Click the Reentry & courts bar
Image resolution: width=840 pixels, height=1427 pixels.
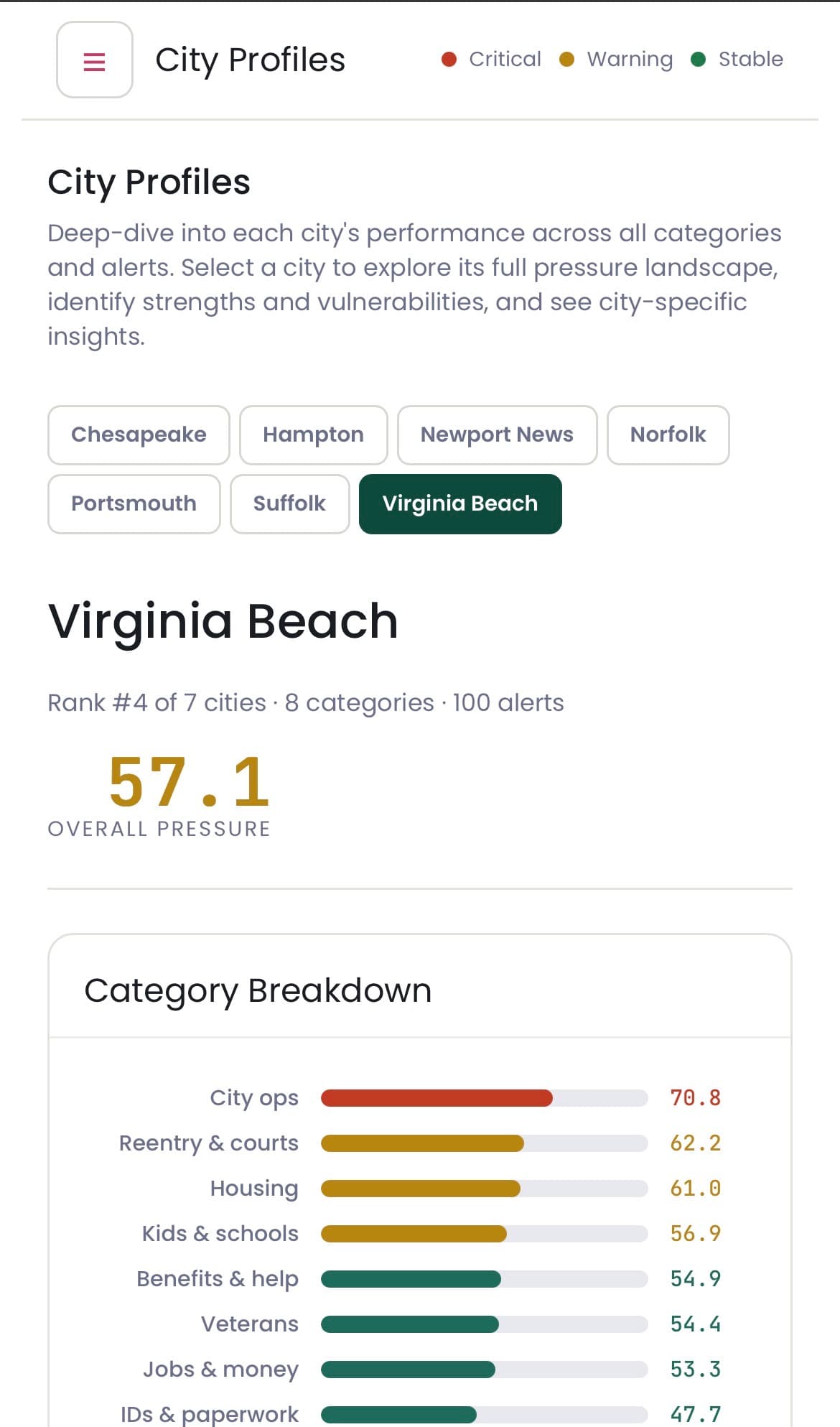(x=422, y=1143)
